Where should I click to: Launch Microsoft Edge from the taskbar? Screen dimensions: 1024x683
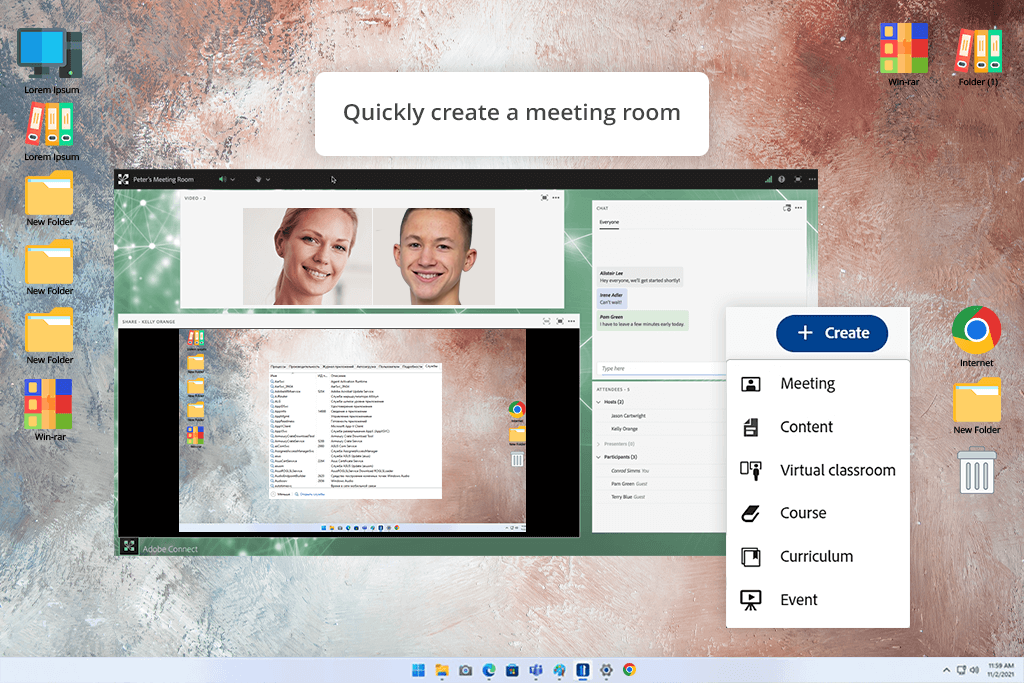coord(488,670)
